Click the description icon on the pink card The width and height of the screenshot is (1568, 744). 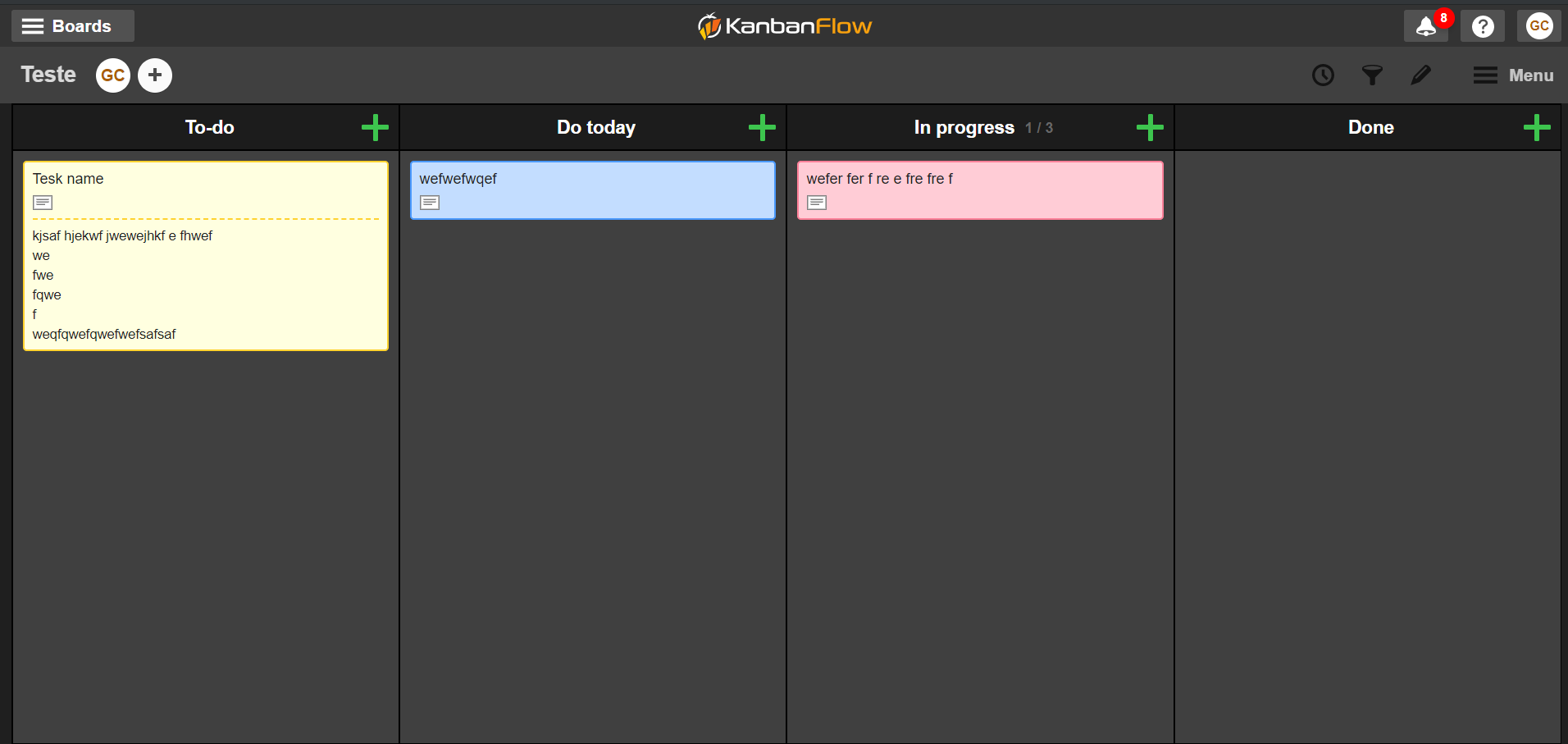click(x=817, y=202)
